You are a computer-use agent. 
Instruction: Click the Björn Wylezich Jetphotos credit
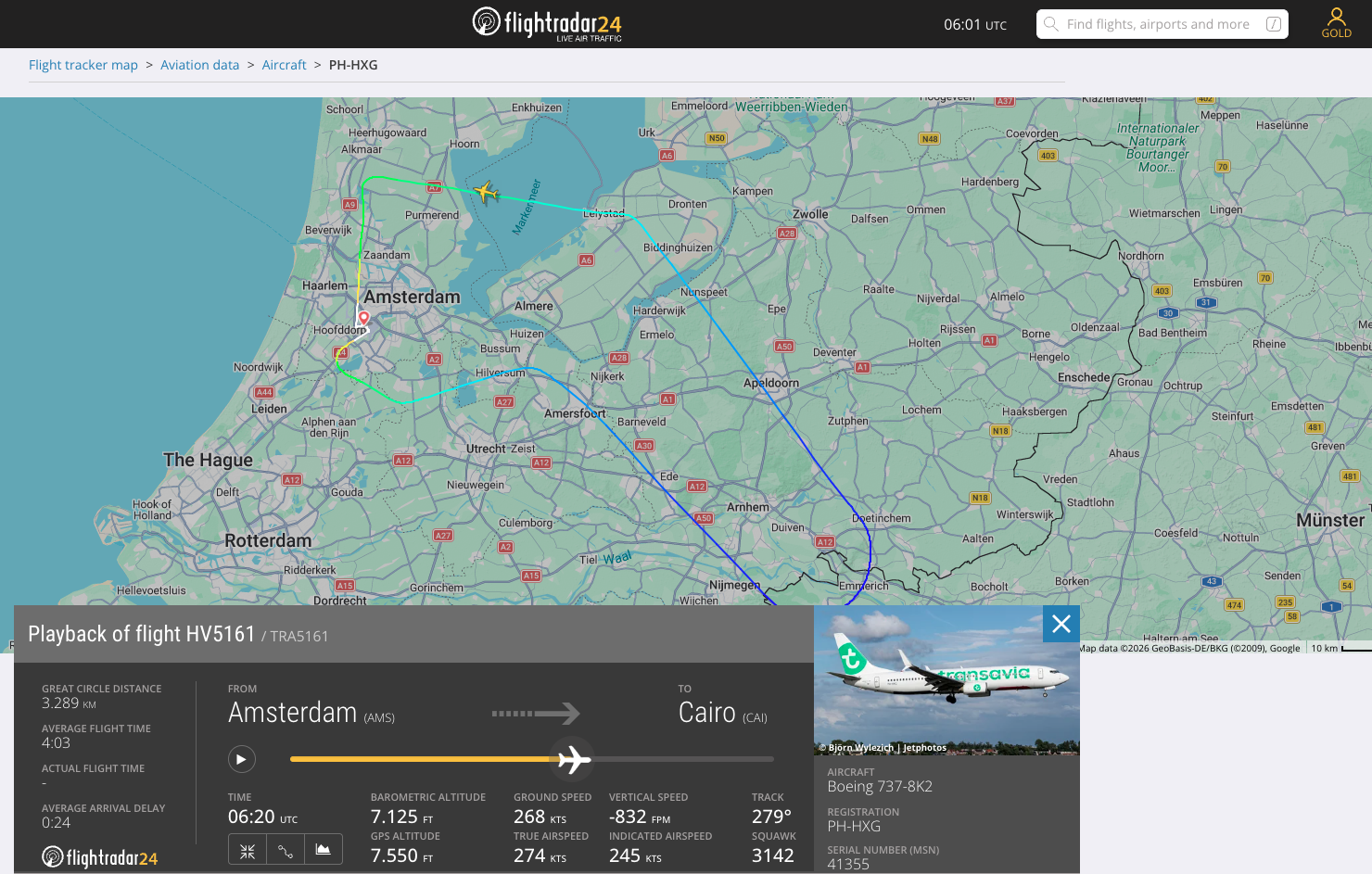pyautogui.click(x=883, y=748)
